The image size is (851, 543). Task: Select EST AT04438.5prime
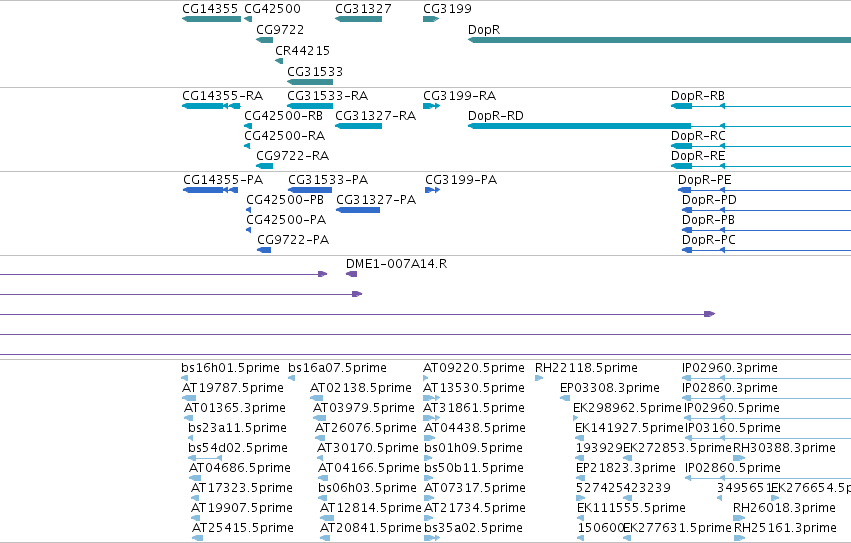coord(430,438)
